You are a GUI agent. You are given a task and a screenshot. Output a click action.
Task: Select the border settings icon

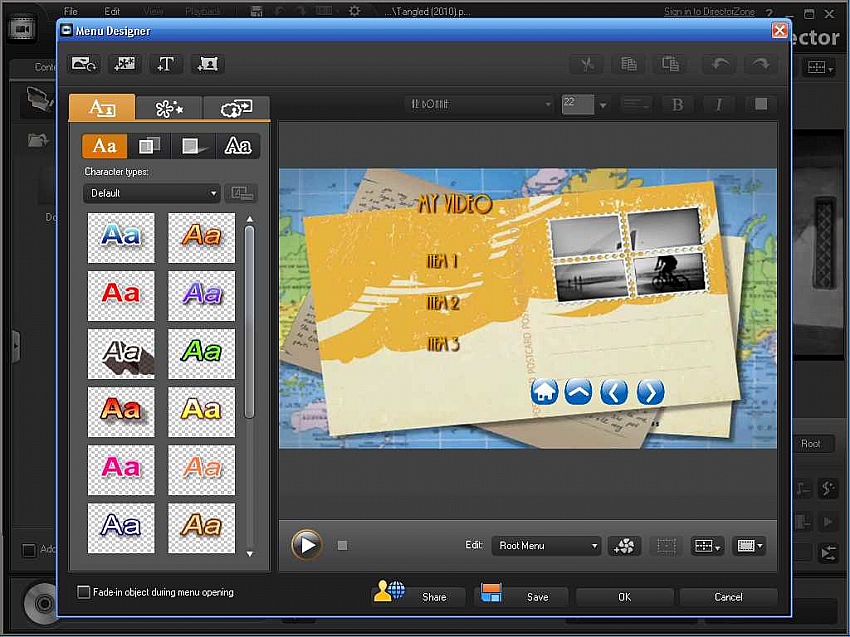coord(238,146)
